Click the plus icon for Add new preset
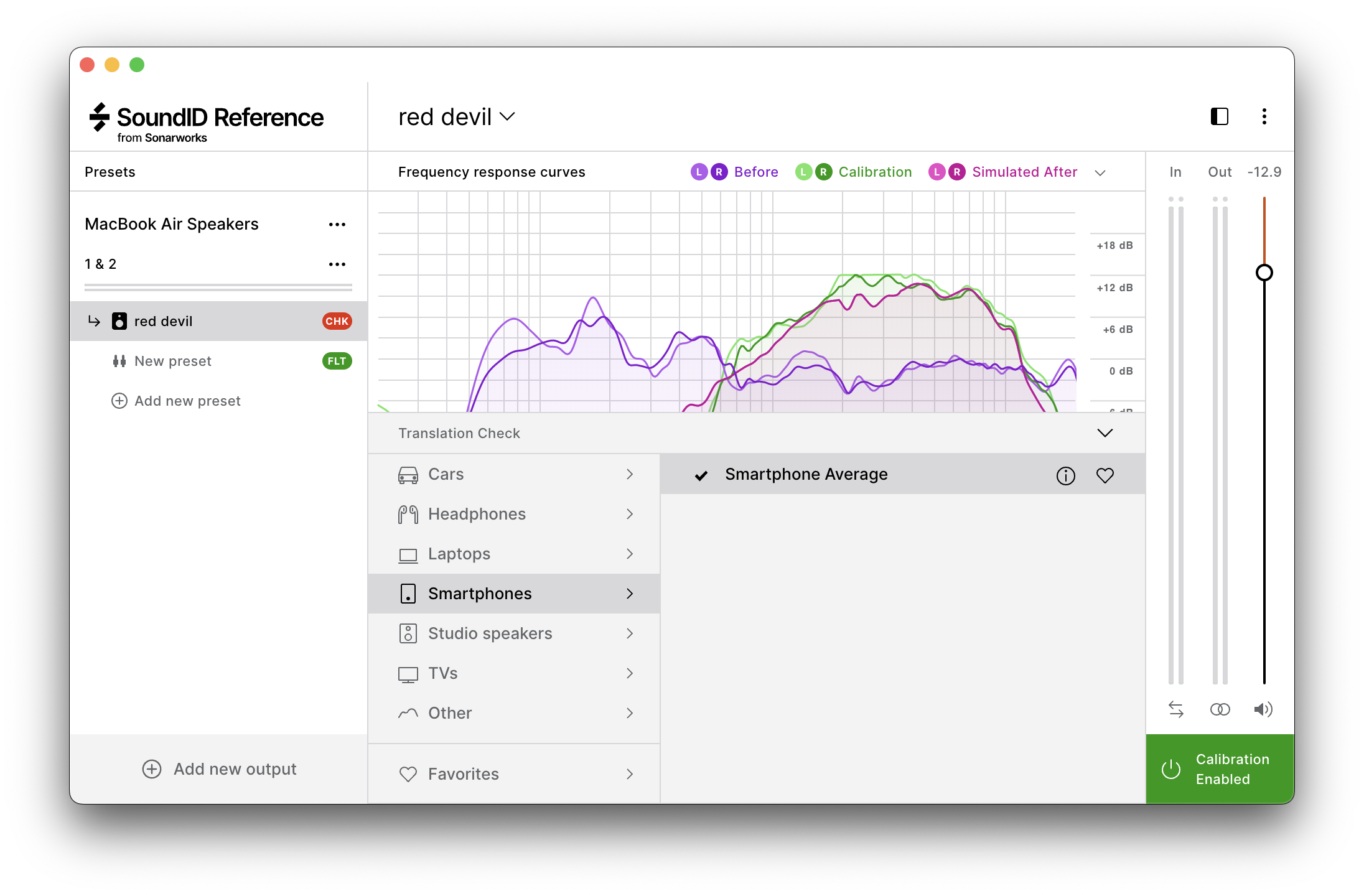 119,401
